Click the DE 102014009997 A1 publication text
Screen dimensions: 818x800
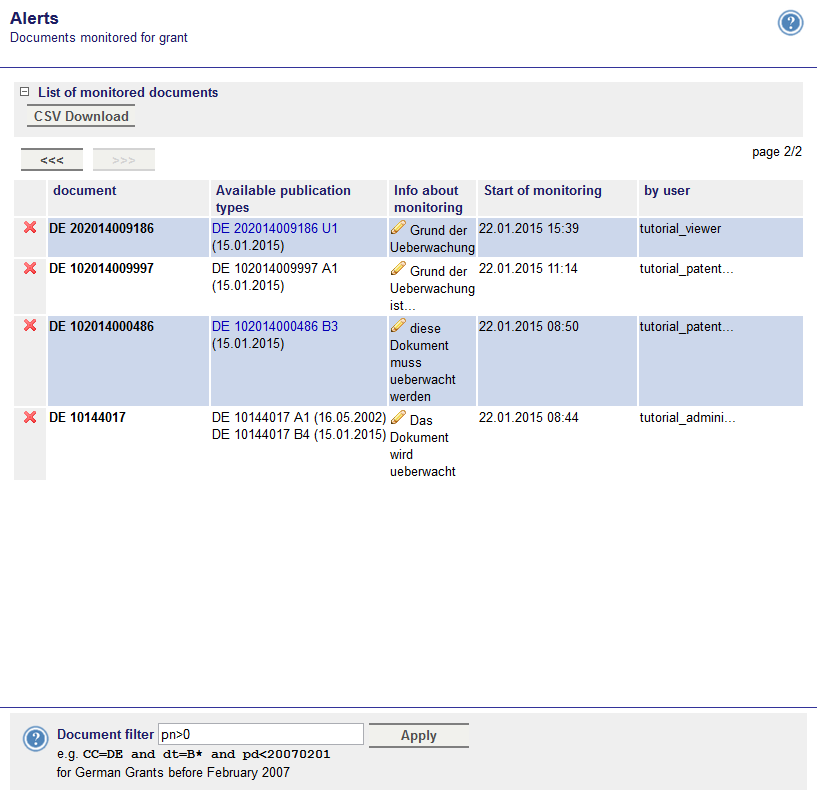click(275, 268)
